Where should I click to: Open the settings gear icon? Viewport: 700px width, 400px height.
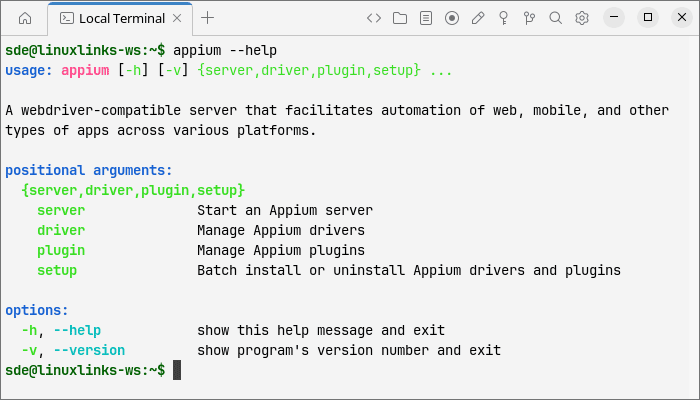click(582, 18)
